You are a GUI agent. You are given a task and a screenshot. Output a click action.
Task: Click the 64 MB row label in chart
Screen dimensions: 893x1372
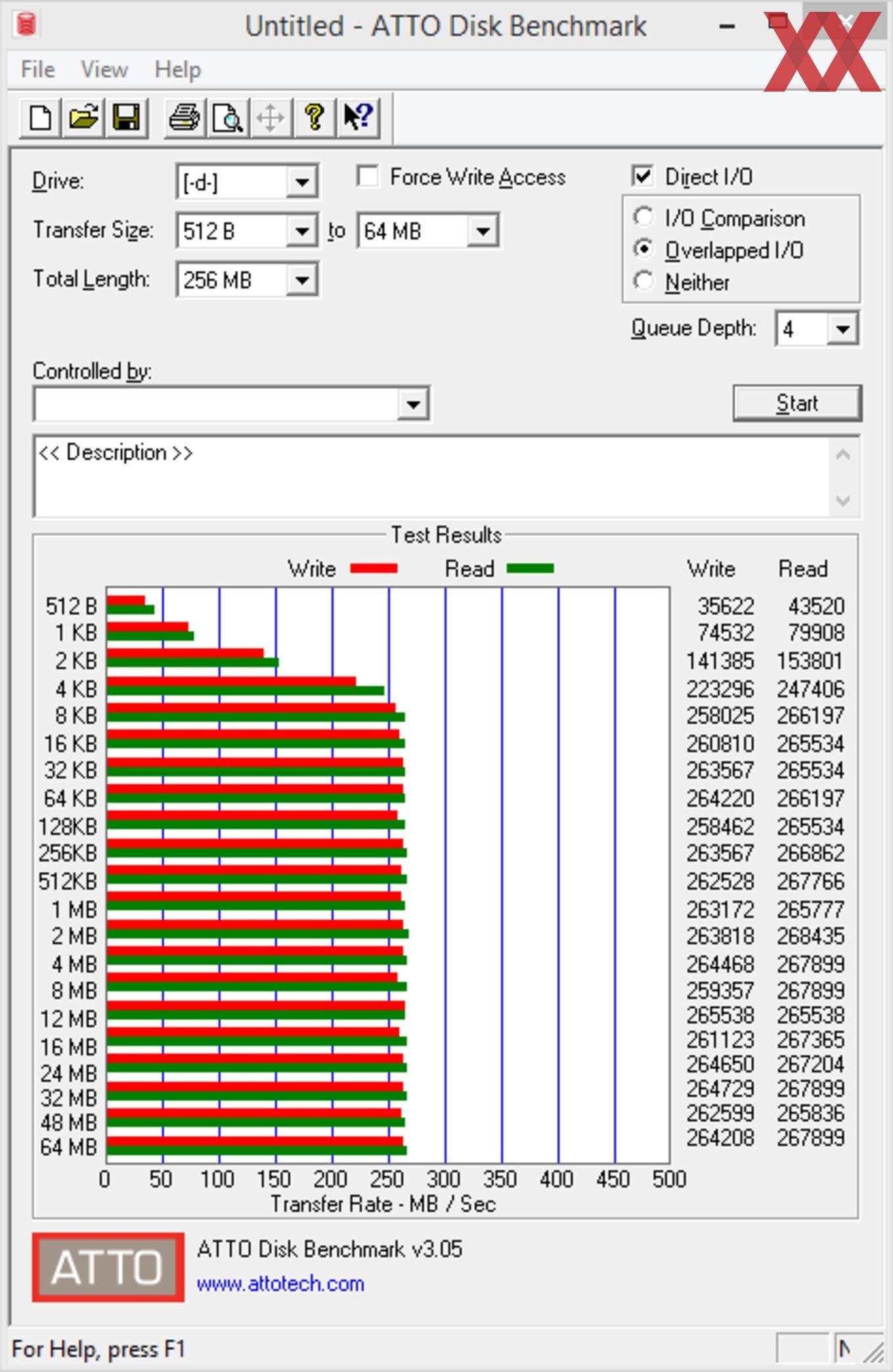coord(68,1147)
